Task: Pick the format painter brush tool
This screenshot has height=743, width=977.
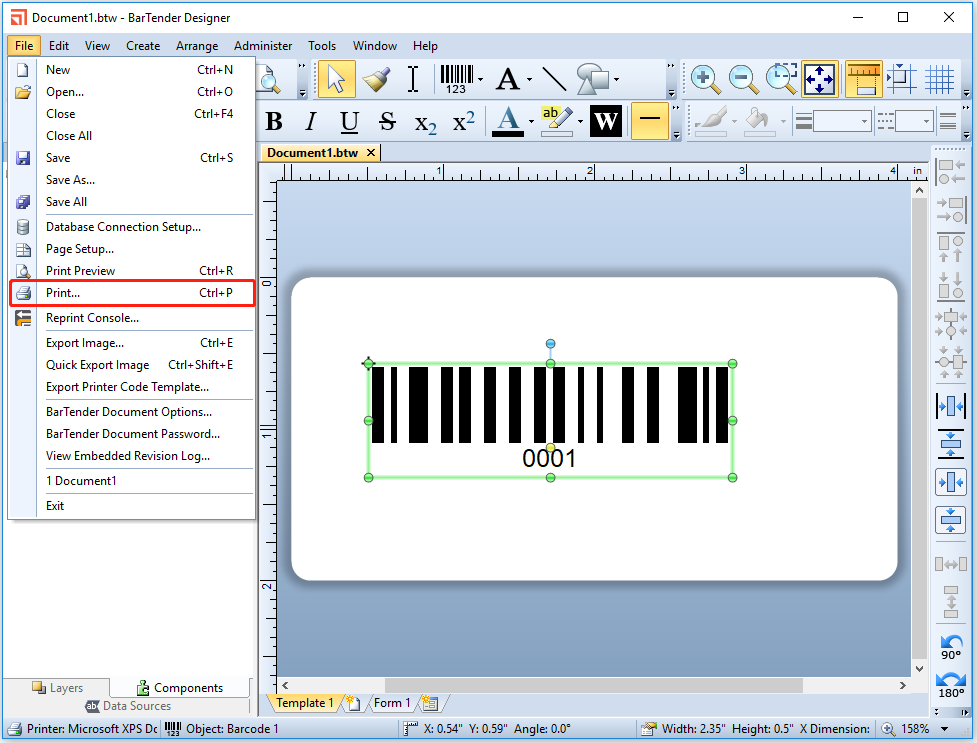Action: pyautogui.click(x=376, y=79)
